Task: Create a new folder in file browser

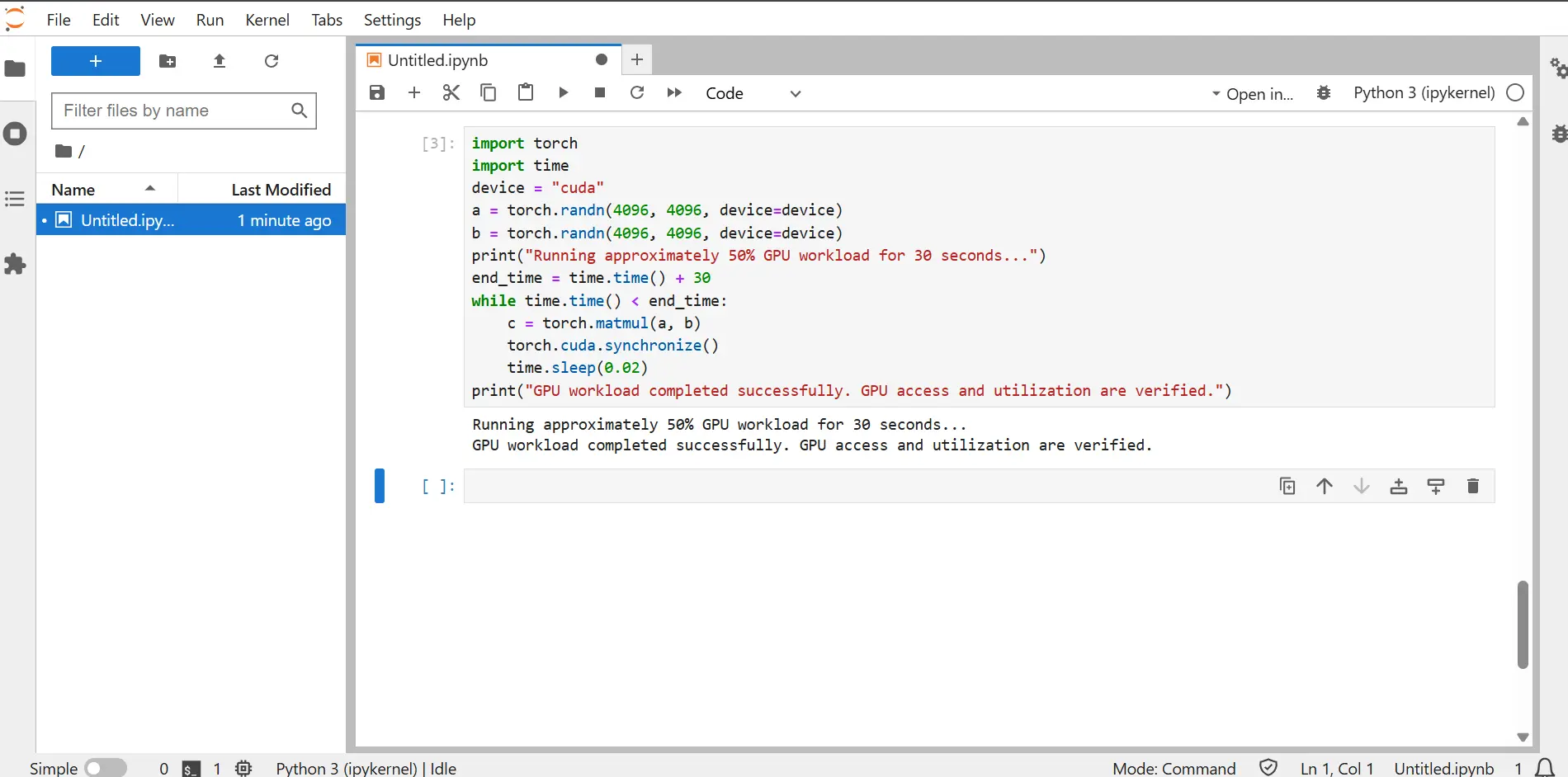Action: click(168, 61)
